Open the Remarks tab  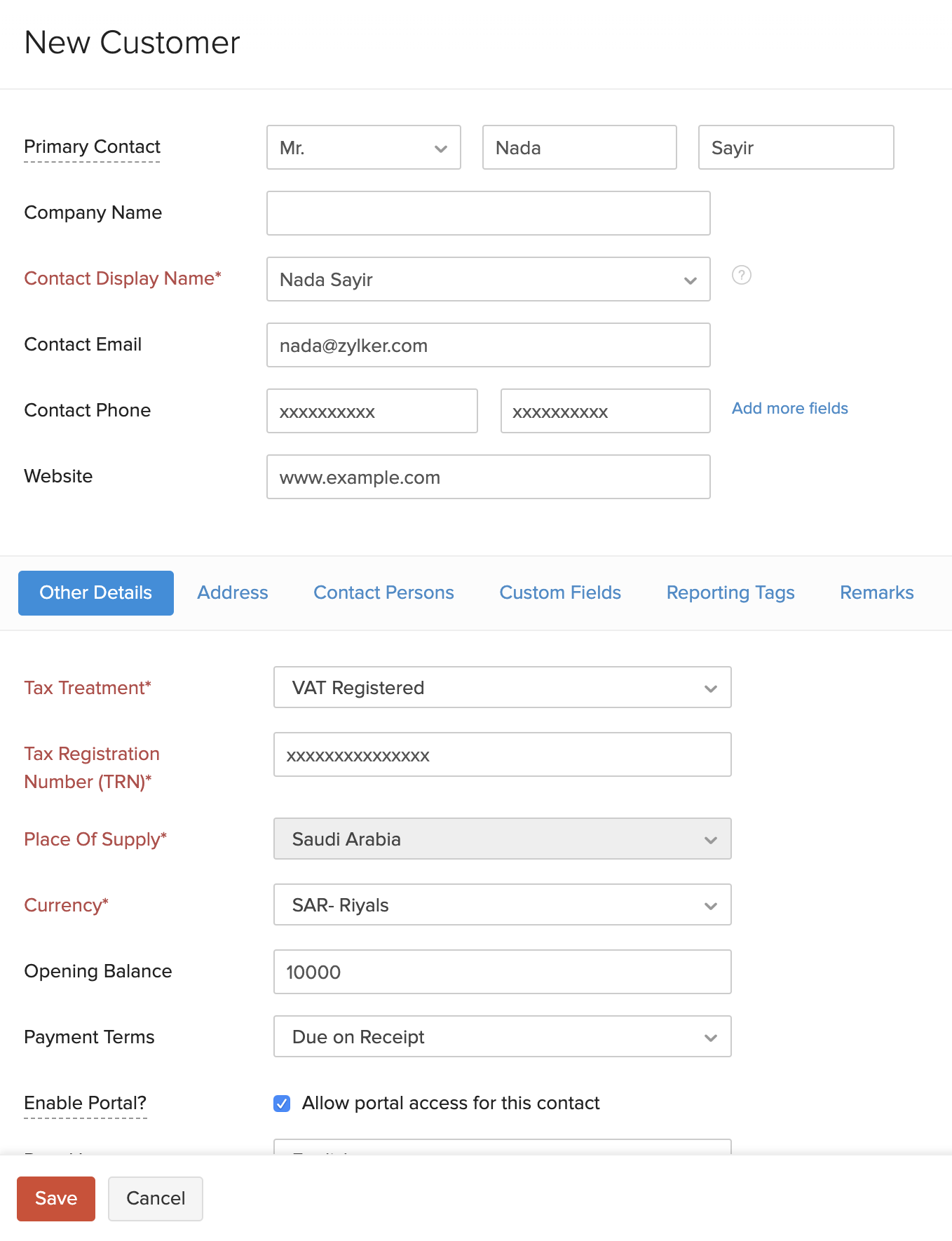point(876,593)
